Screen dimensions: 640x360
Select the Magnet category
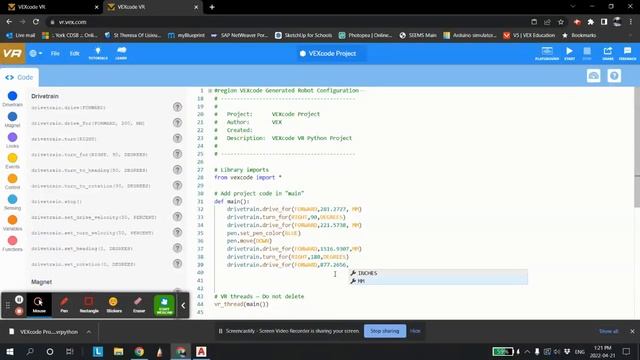(x=12, y=120)
